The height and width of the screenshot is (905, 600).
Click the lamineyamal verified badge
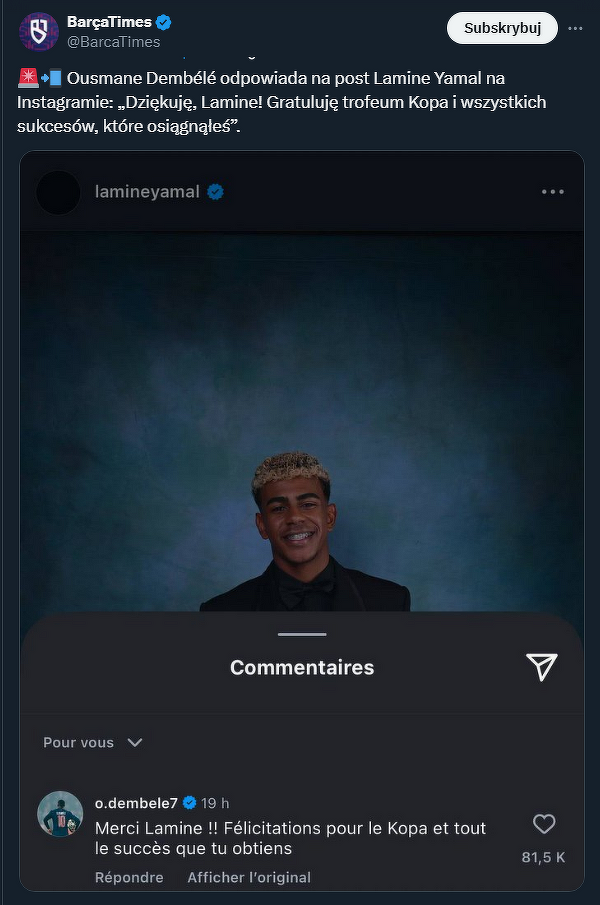pos(215,192)
